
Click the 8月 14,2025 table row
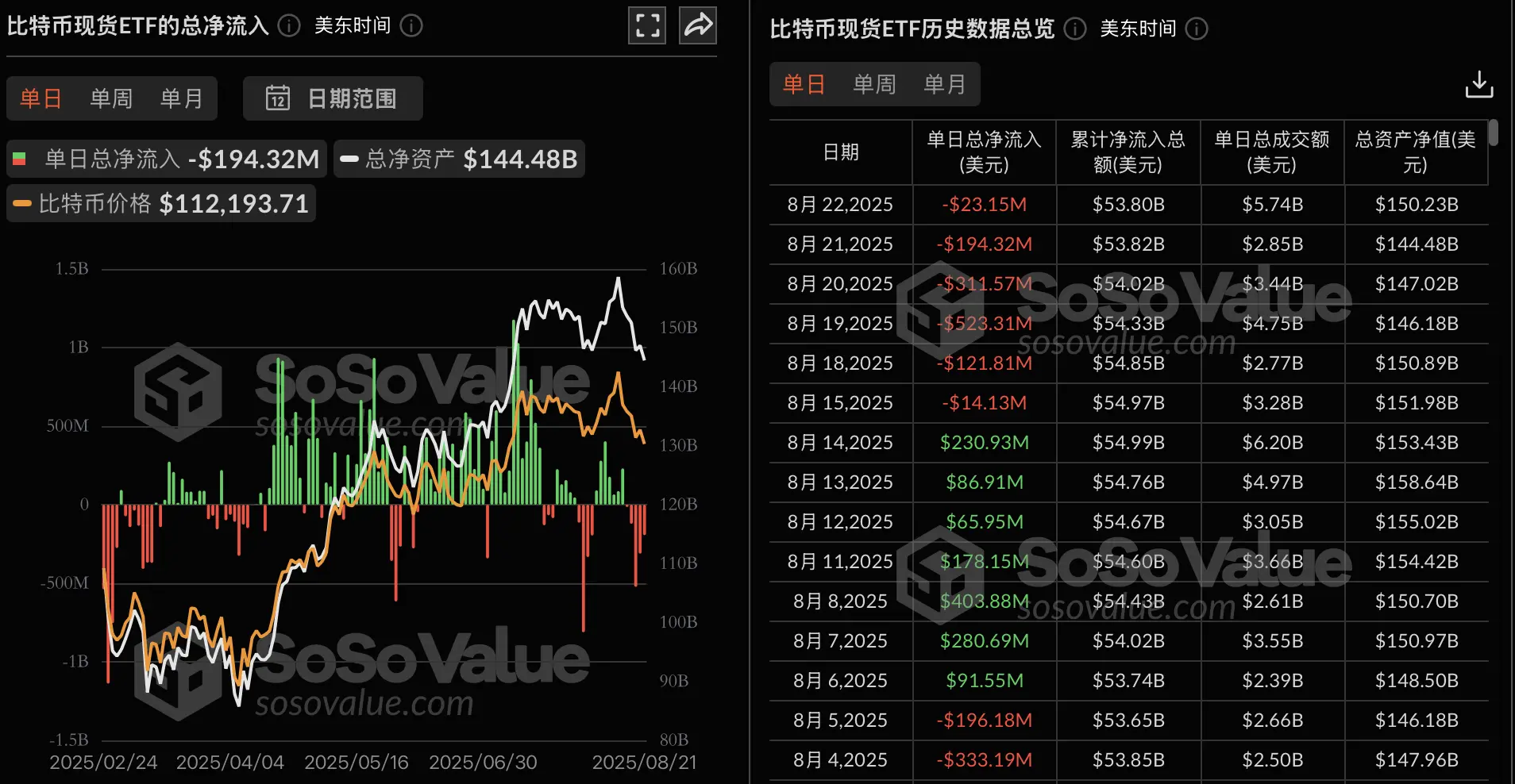1128,443
